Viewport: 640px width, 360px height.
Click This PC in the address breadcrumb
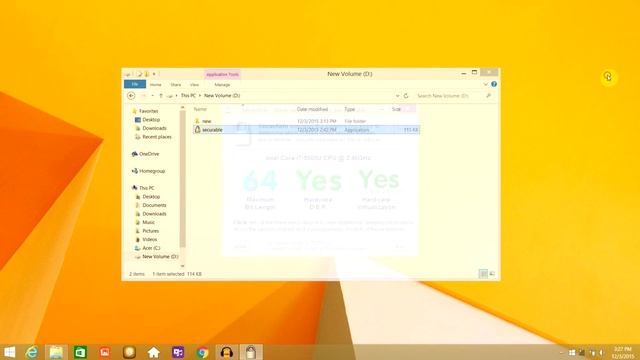click(x=188, y=96)
